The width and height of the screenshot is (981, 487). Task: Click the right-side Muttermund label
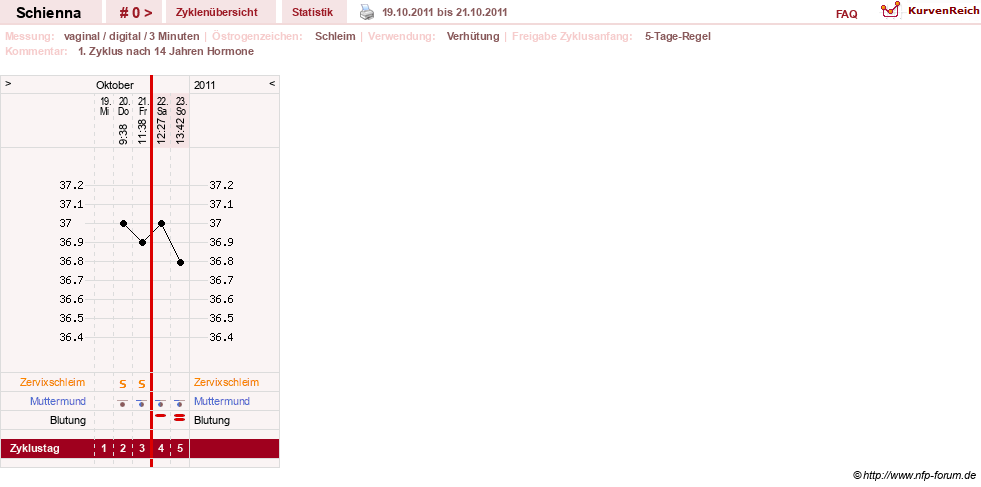tap(221, 401)
